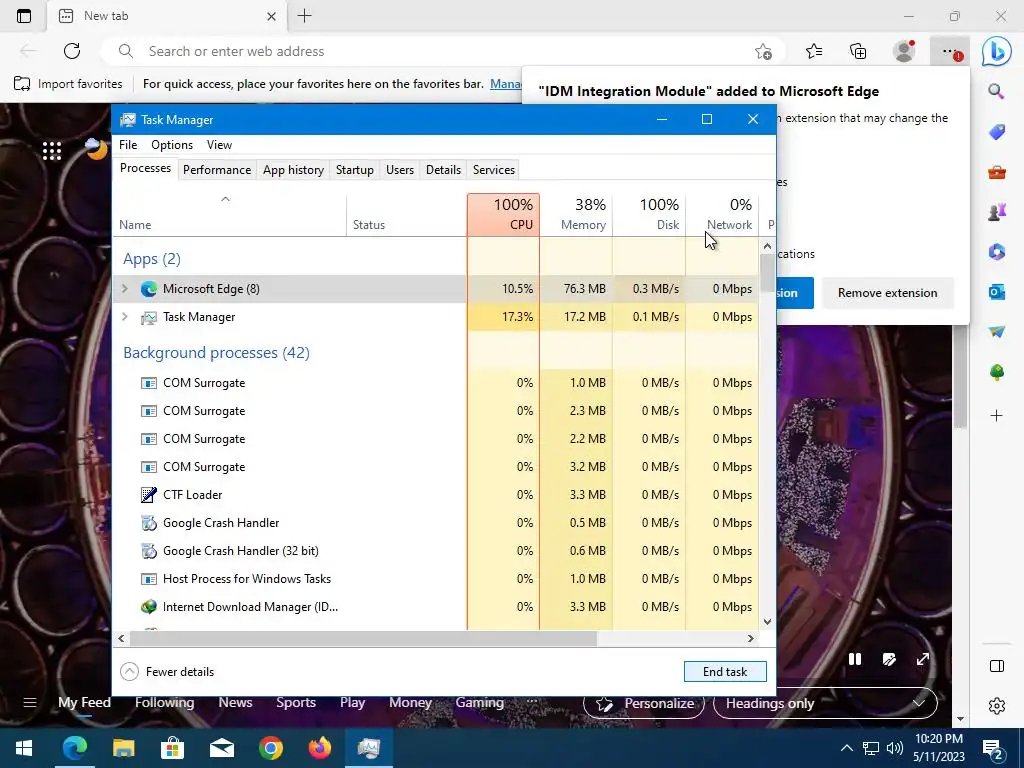Refresh the page in Edge
The width and height of the screenshot is (1024, 768).
(x=72, y=51)
